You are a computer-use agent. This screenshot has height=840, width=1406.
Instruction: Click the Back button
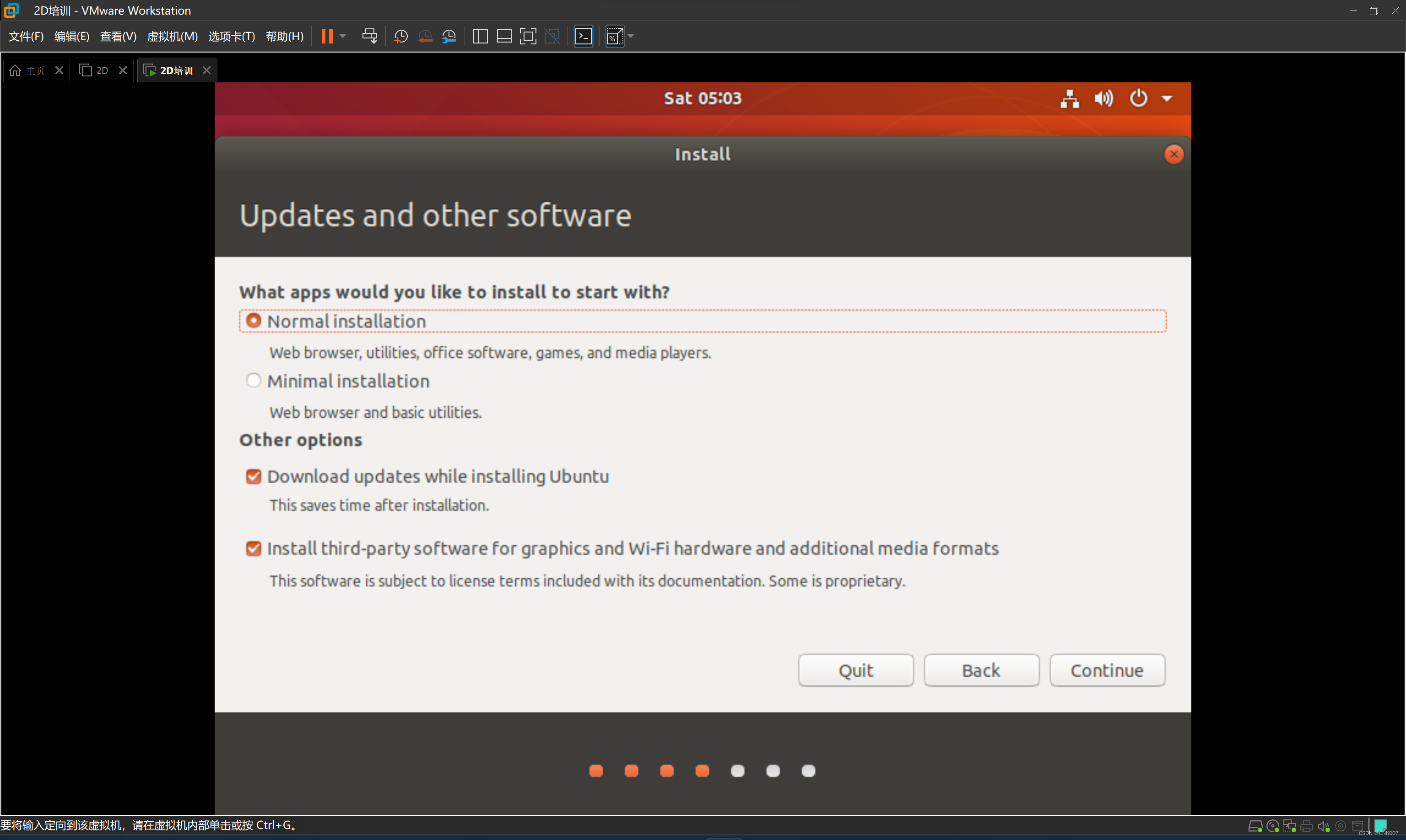click(981, 670)
